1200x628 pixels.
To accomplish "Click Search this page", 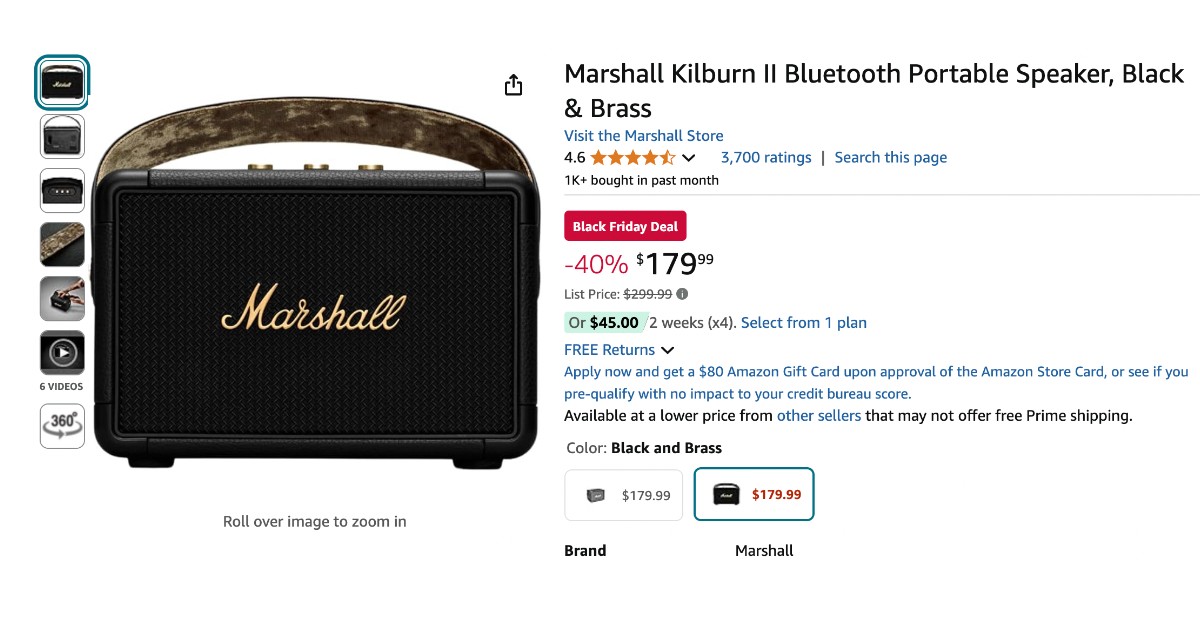I will (891, 157).
